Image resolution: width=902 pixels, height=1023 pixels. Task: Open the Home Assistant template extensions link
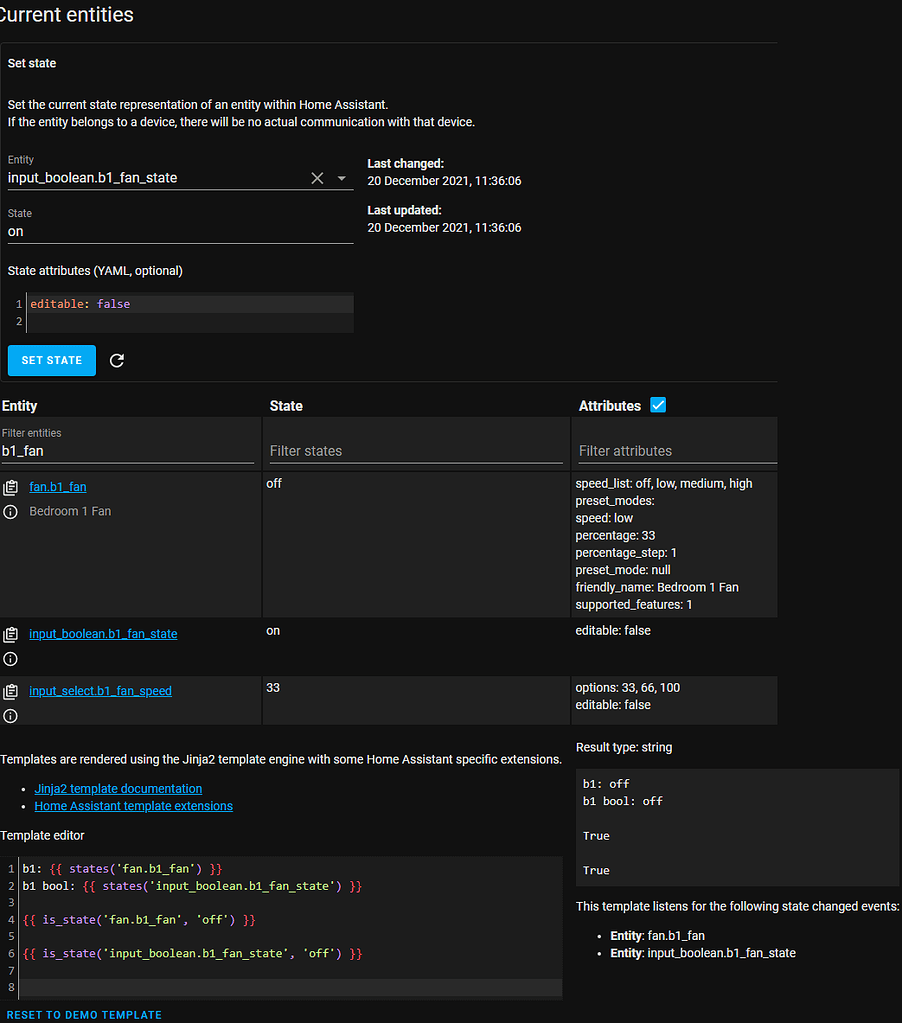coord(133,805)
